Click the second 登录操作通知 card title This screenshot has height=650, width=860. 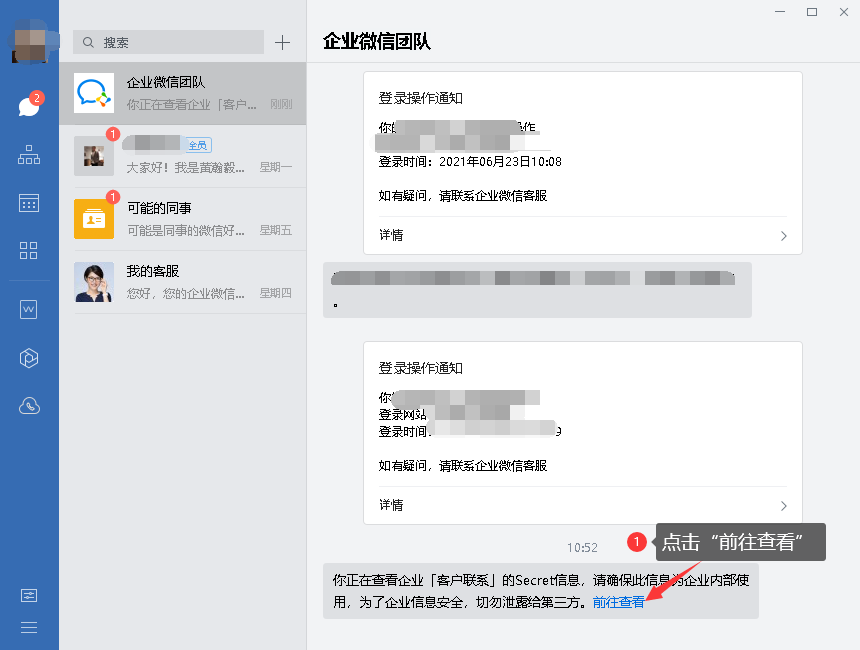coord(421,368)
